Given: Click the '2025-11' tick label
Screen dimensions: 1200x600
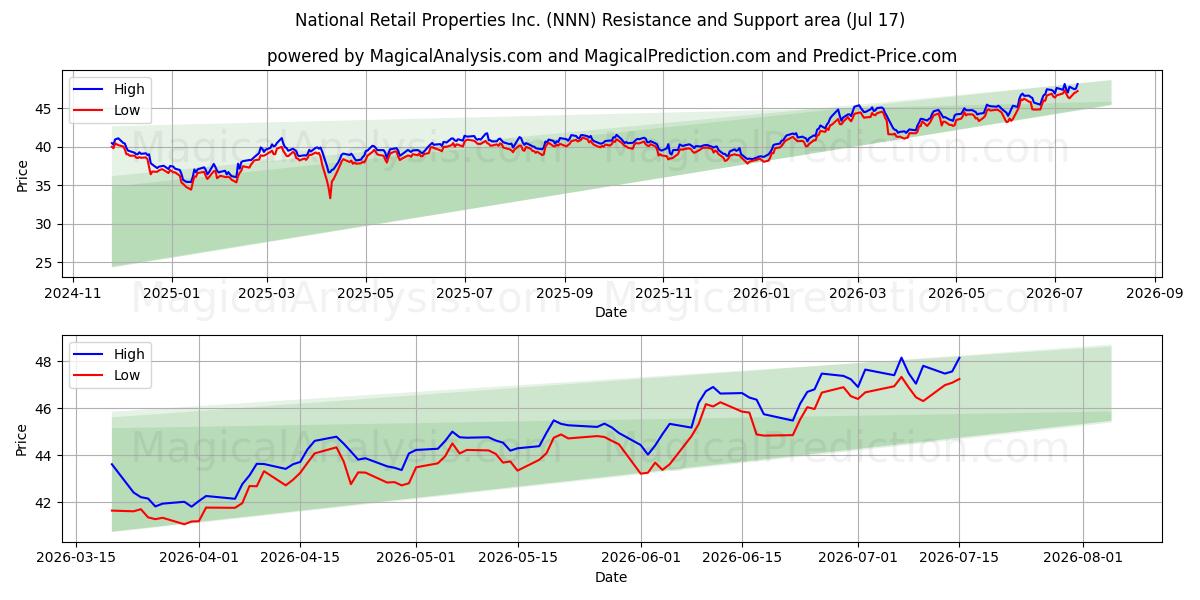Looking at the screenshot, I should [662, 293].
